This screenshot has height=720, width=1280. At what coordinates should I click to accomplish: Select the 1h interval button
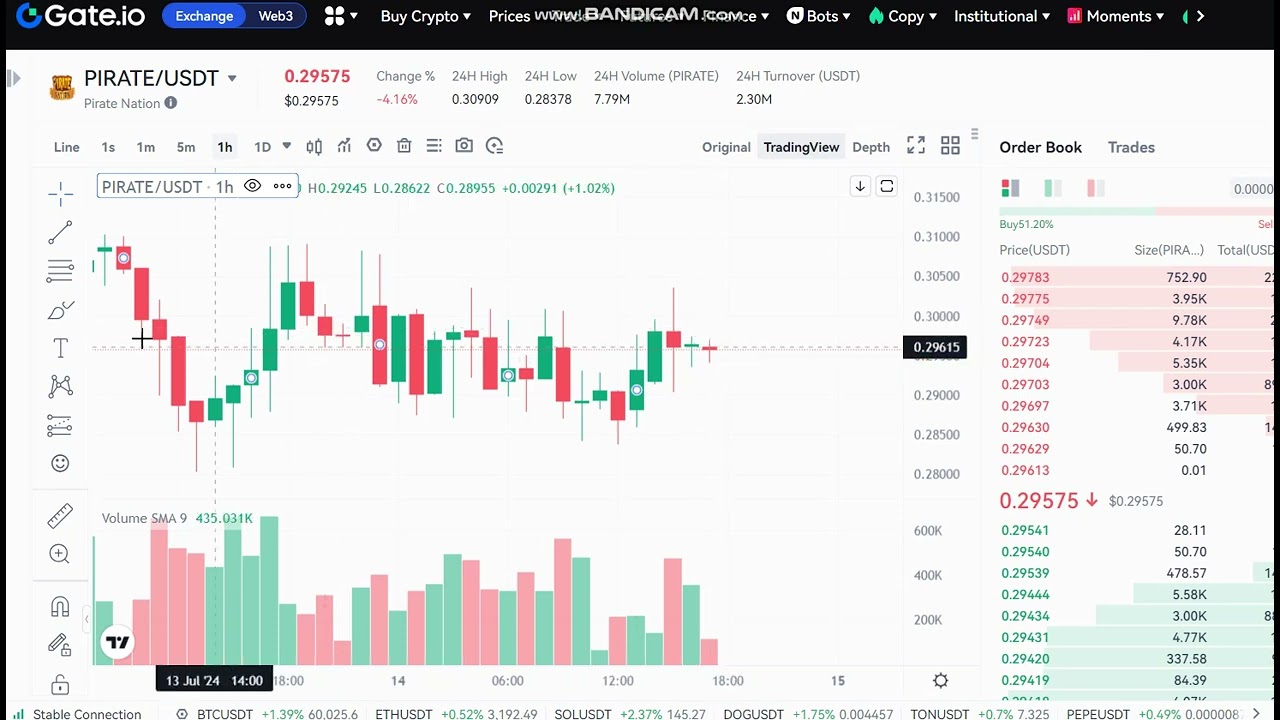point(225,147)
